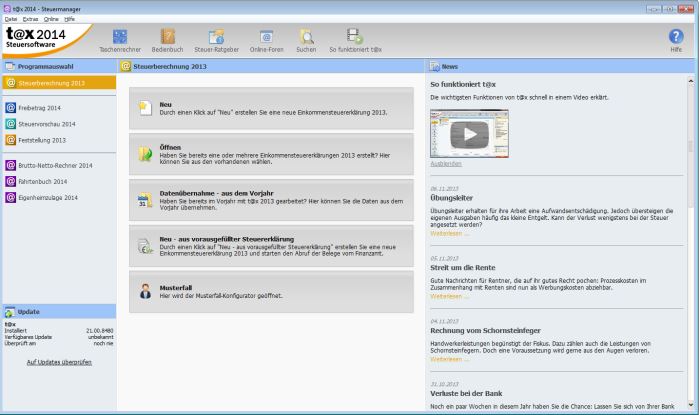Open the Datei menu

(11, 19)
